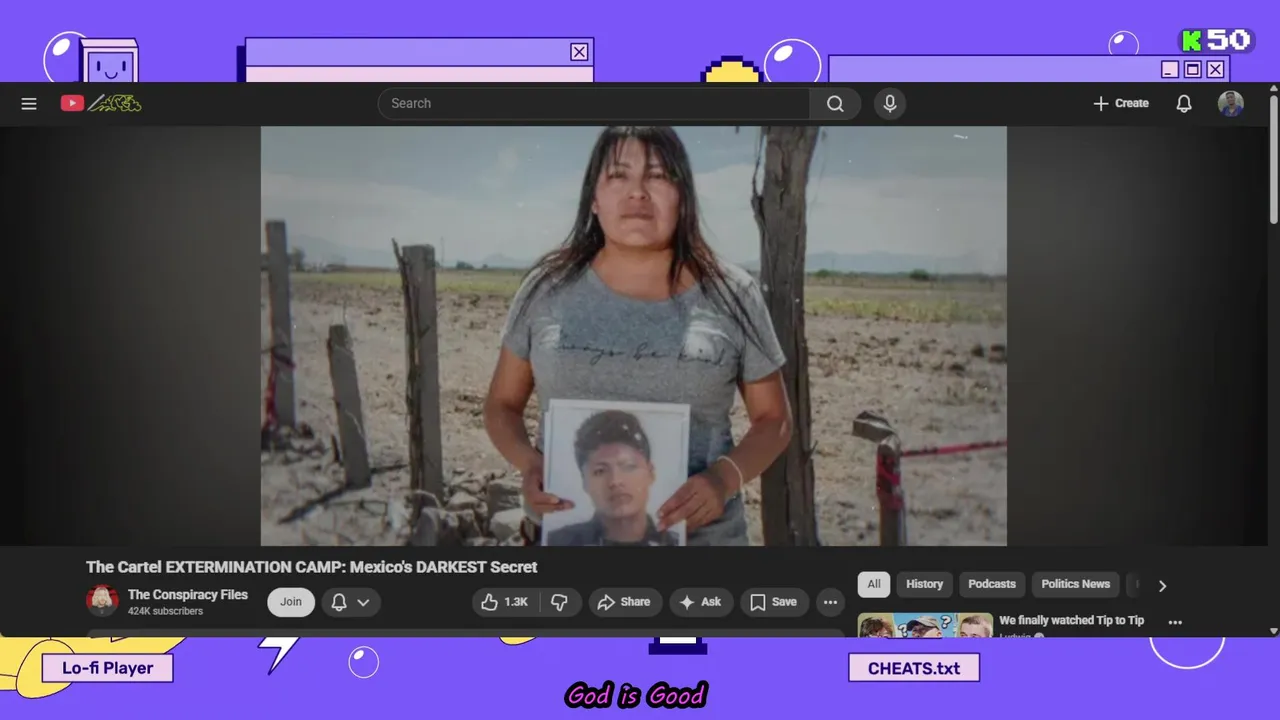Open the Lo-fi Player label
This screenshot has height=720, width=1280.
coord(108,668)
